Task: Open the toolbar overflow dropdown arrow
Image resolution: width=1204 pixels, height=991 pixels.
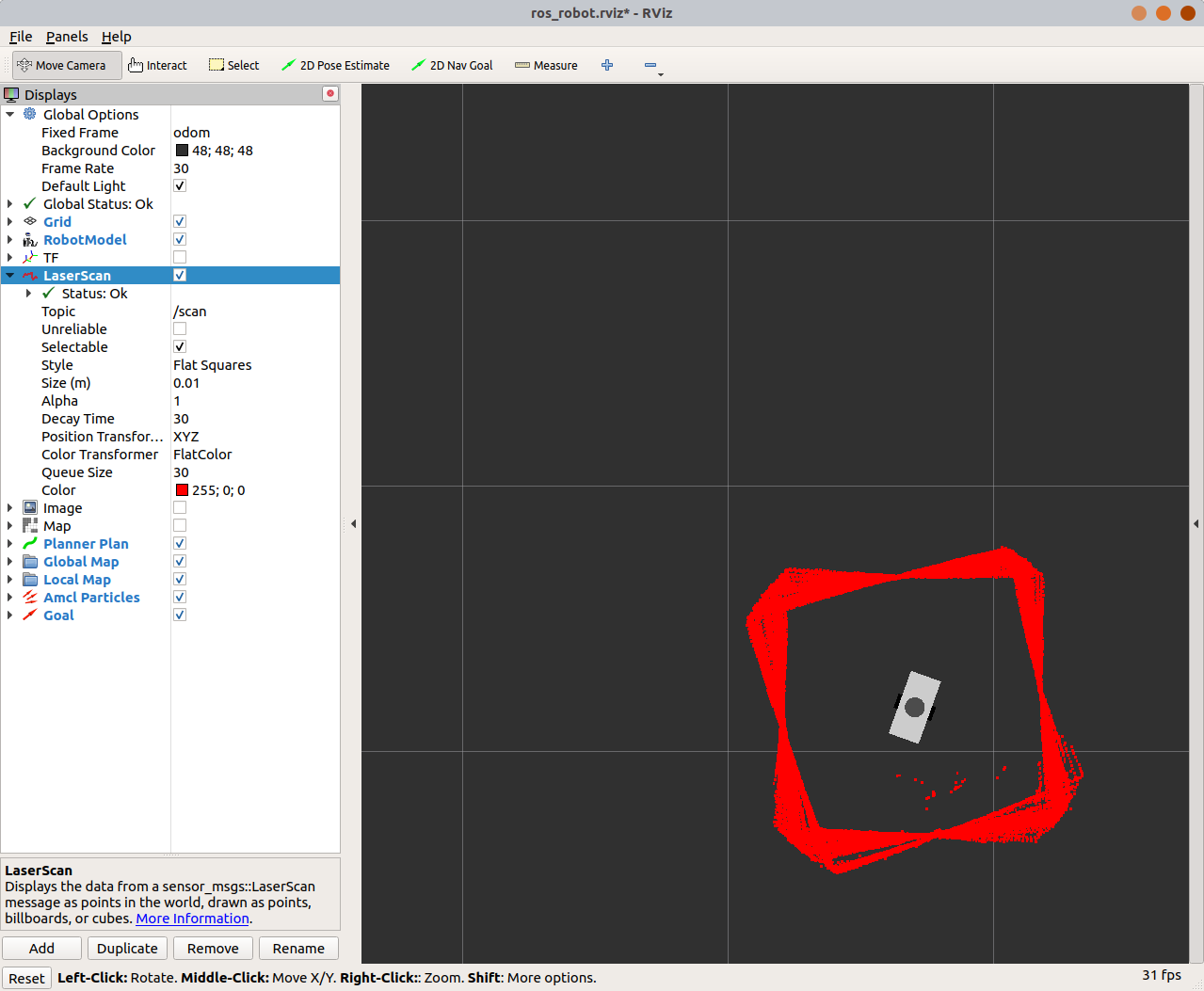Action: (661, 74)
